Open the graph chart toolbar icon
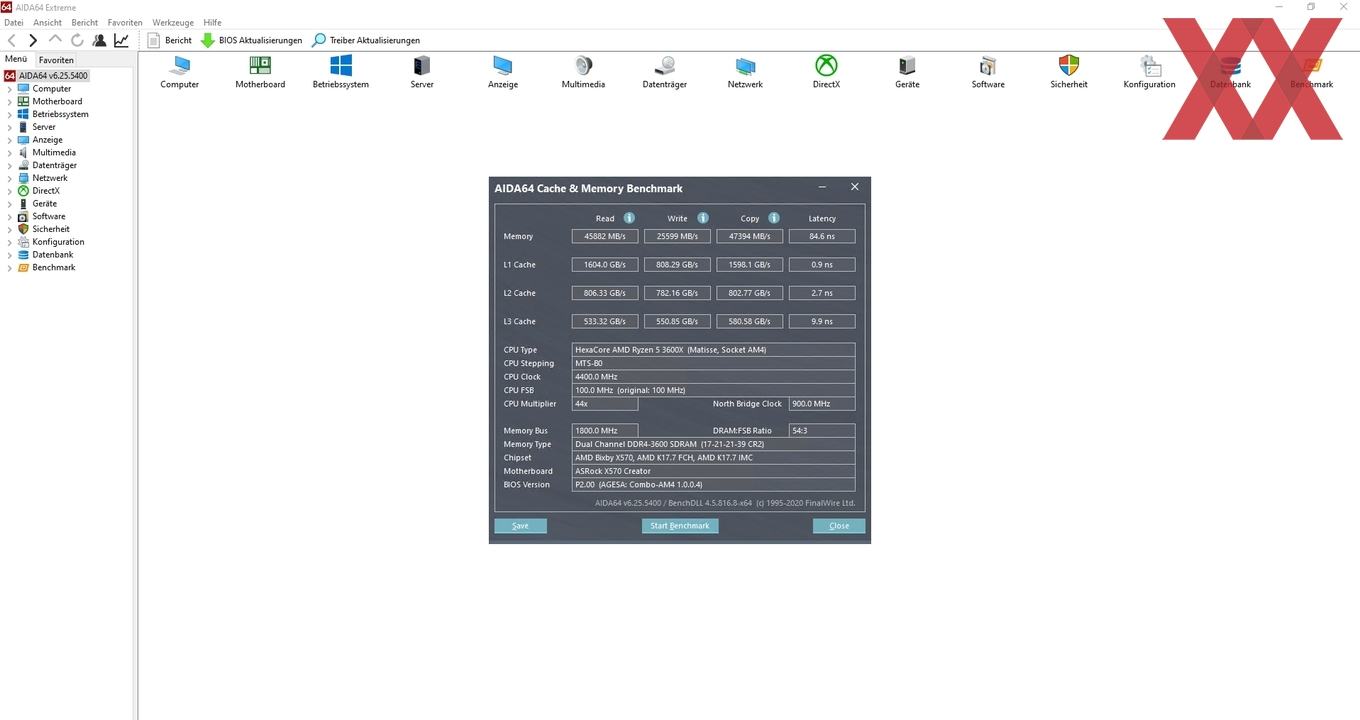 tap(121, 40)
